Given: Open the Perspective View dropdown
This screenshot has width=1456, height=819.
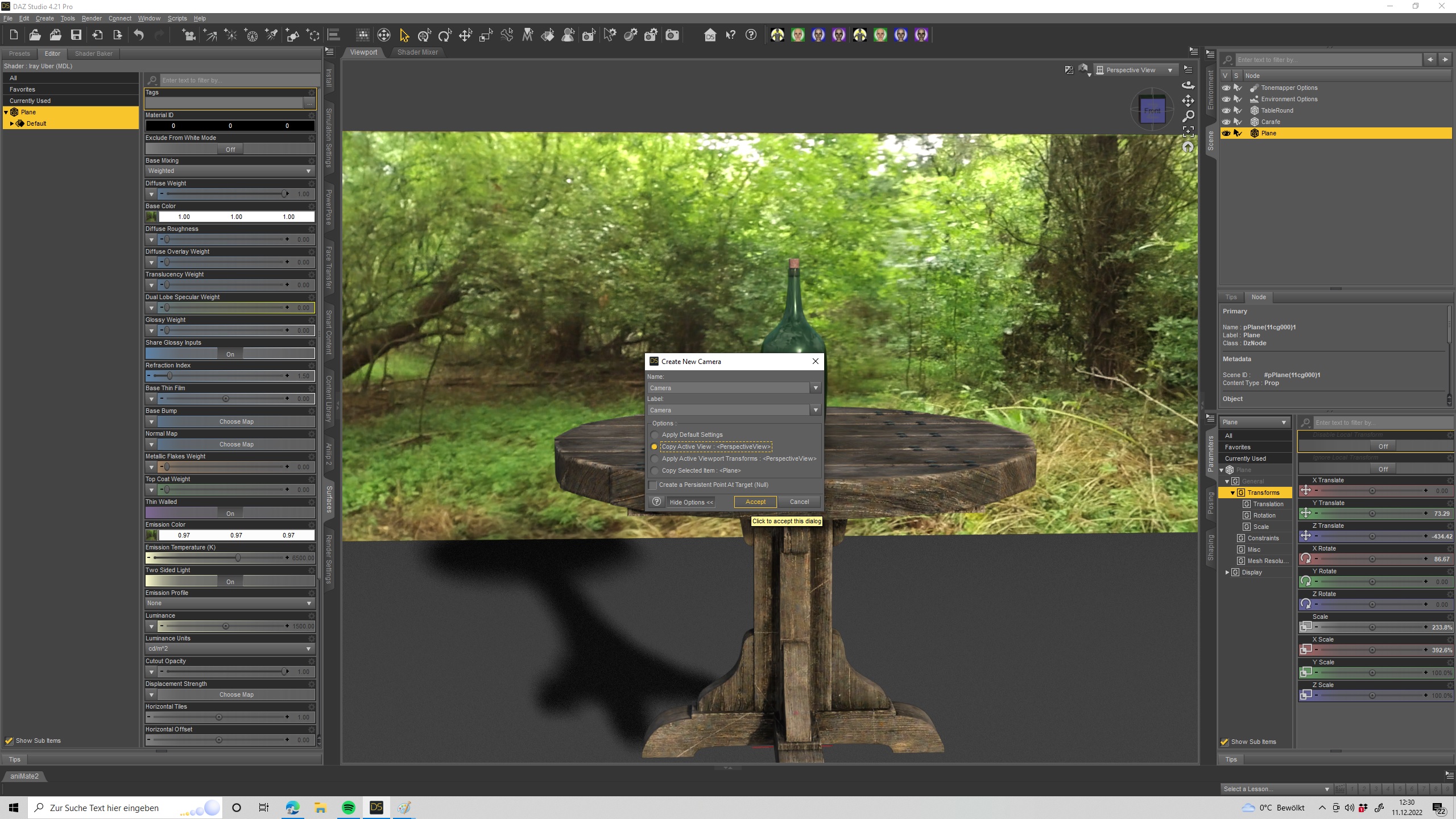Looking at the screenshot, I should point(1135,70).
